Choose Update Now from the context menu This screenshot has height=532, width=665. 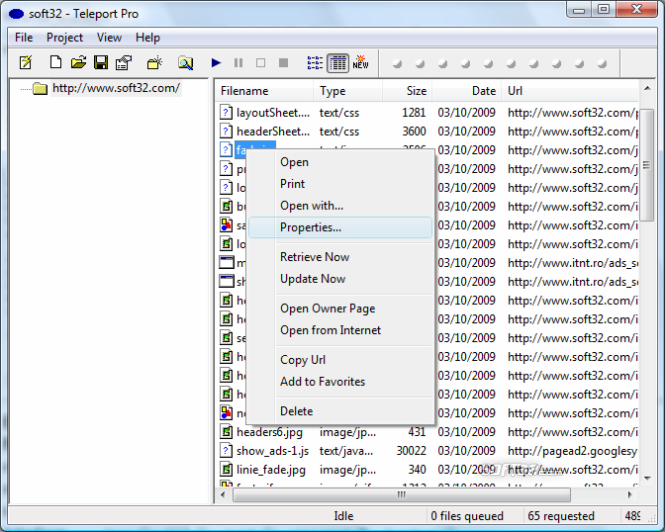(x=340, y=279)
